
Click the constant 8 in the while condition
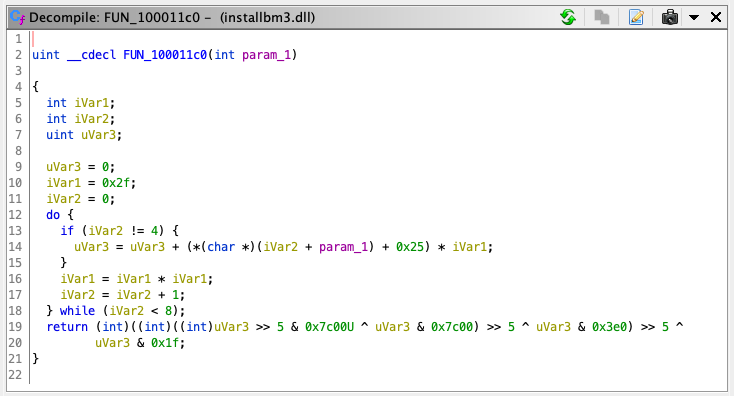(x=168, y=311)
